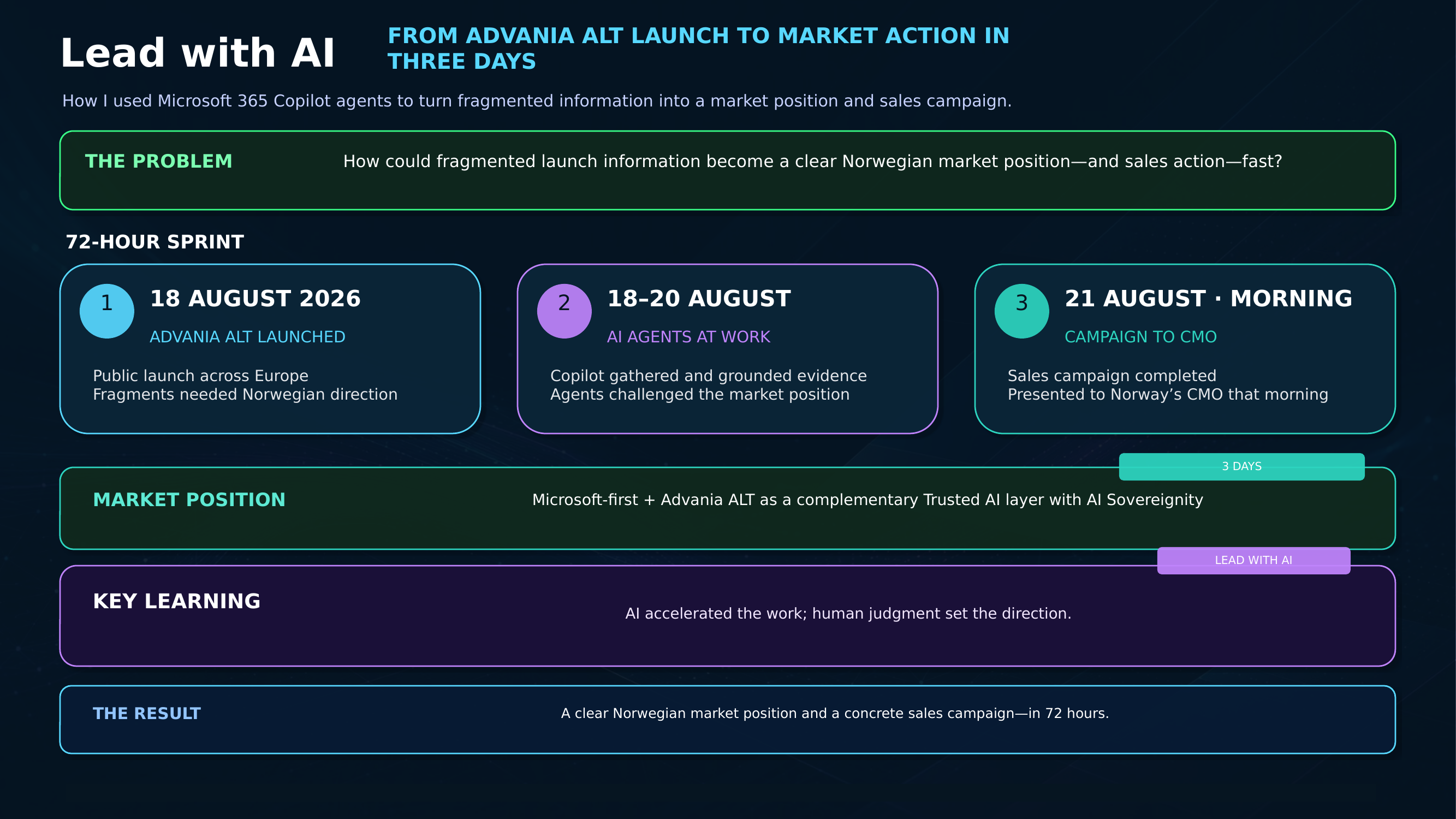Click the purple step 2 circle
Viewport: 1456px width, 819px height.
coord(564,311)
